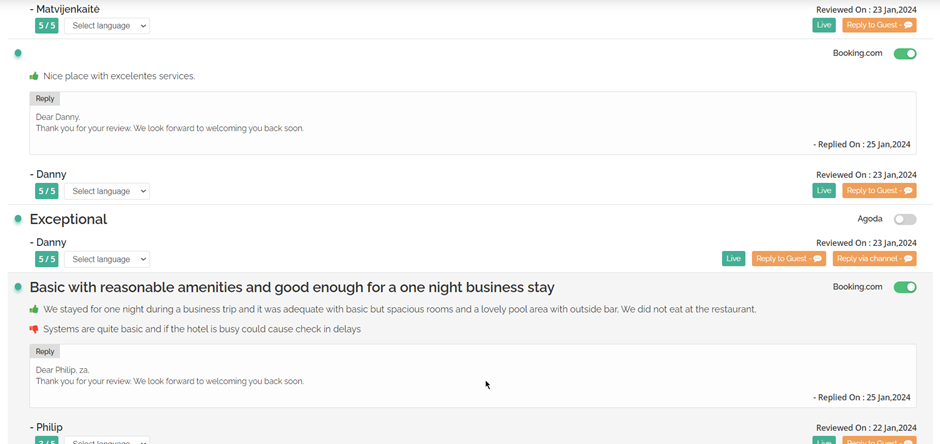Click thumbs-up icon beside "We stayed for one night"
Viewport: 940px width, 444px height.
[x=34, y=310]
